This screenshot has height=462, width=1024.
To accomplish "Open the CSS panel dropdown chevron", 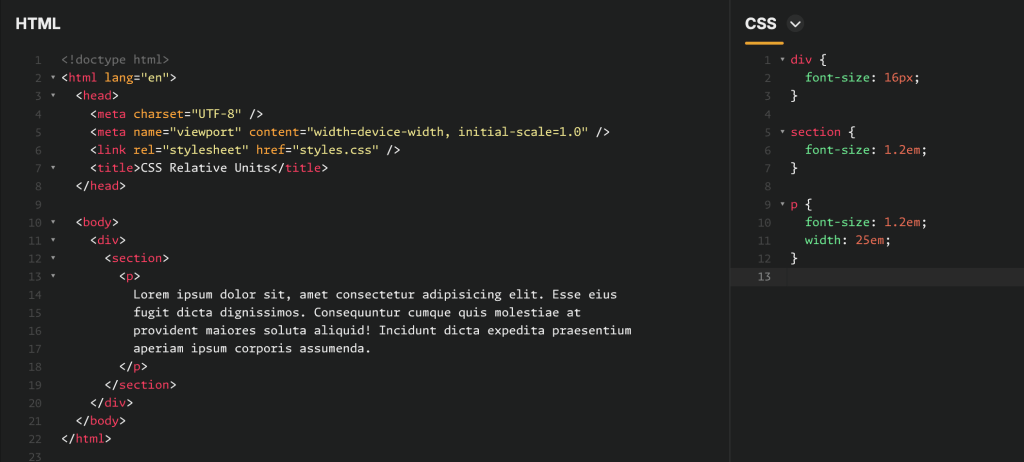I will (x=796, y=24).
